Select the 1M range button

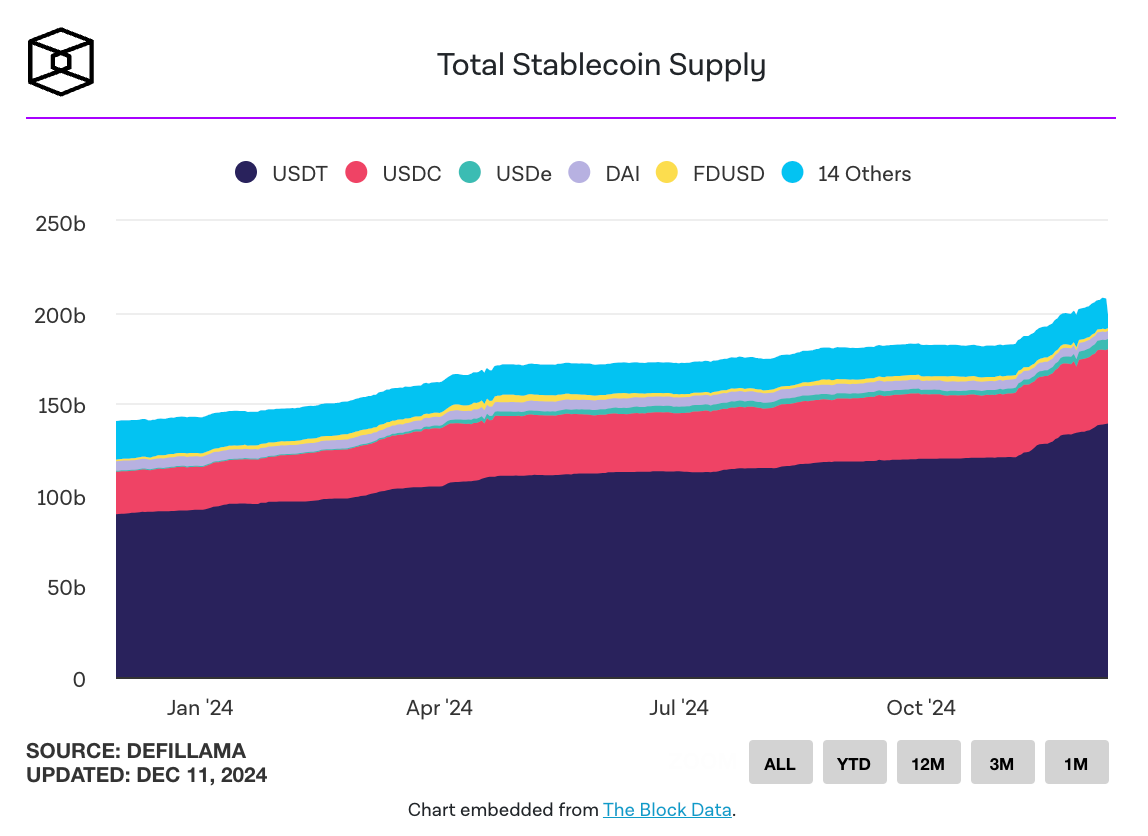coord(1076,762)
